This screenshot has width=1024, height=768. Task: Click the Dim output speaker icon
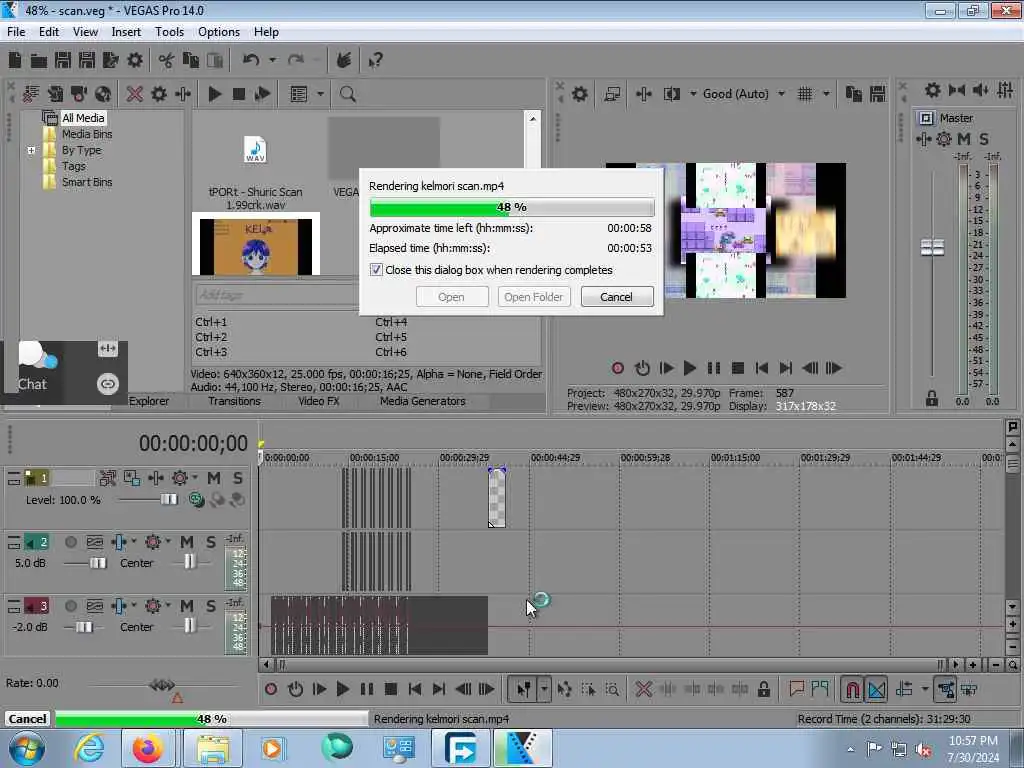click(980, 90)
